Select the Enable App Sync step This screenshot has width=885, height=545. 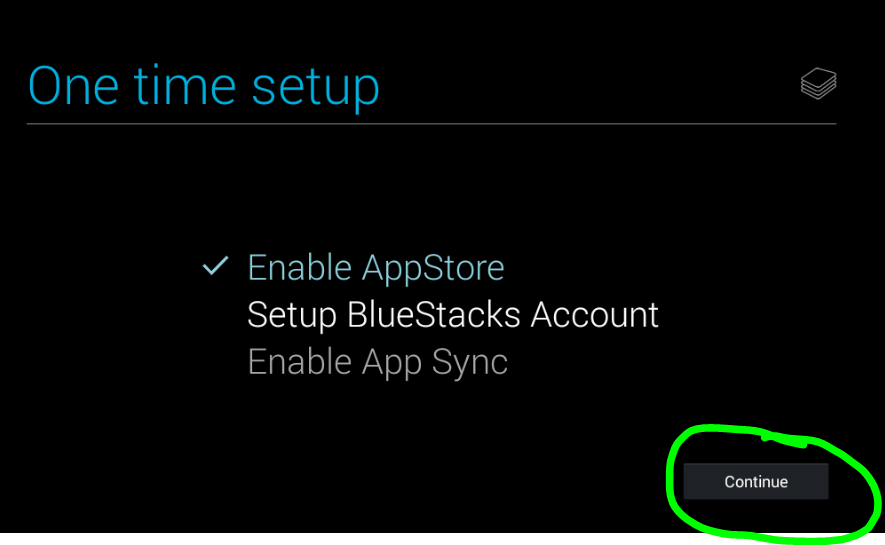(x=378, y=362)
